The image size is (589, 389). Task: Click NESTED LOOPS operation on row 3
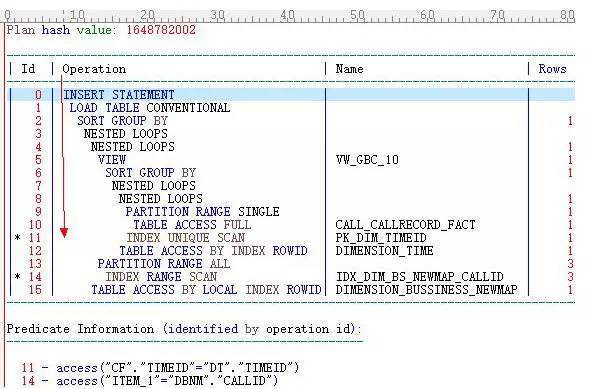125,134
